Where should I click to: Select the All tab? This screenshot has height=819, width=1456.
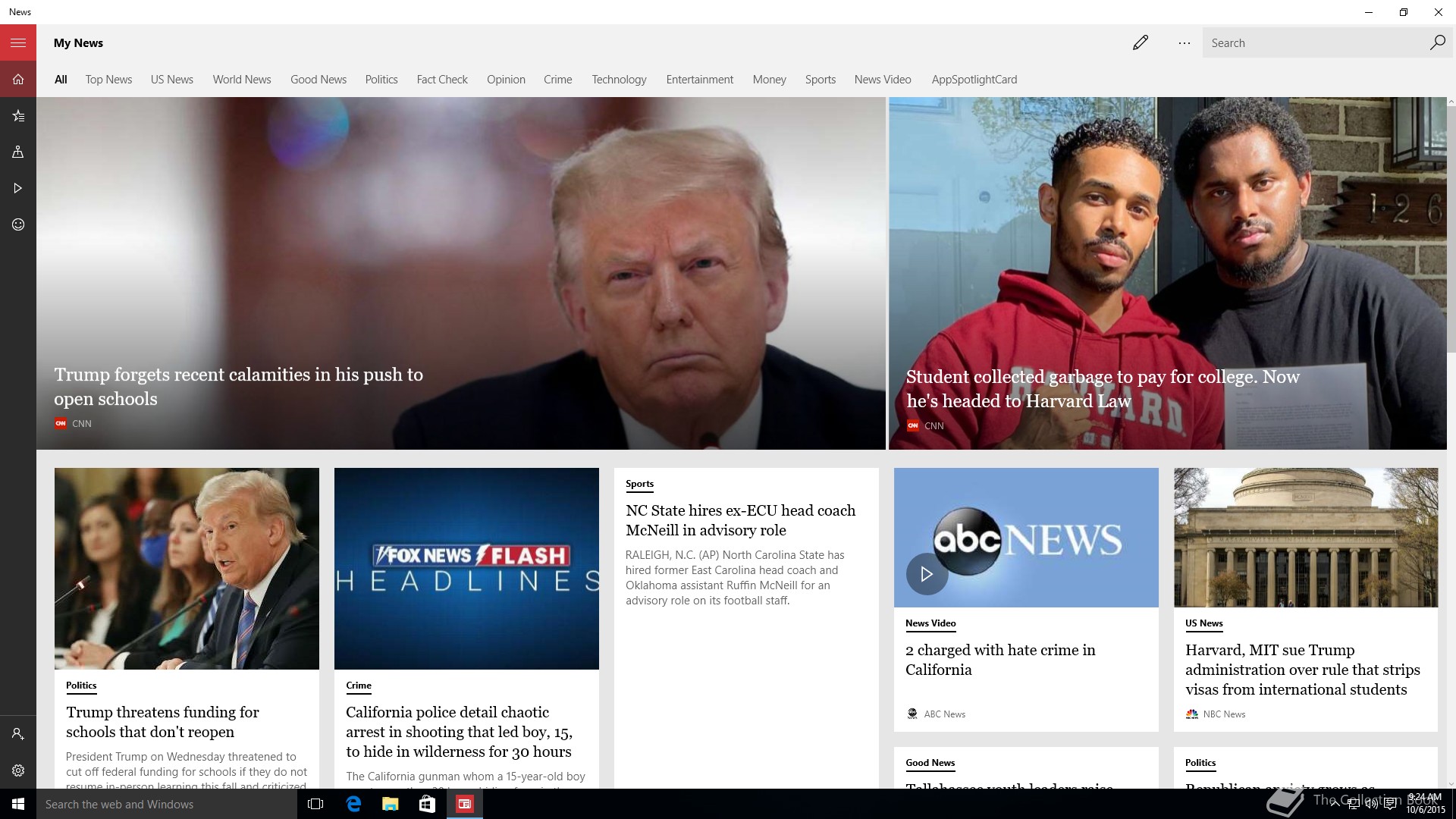pyautogui.click(x=61, y=80)
